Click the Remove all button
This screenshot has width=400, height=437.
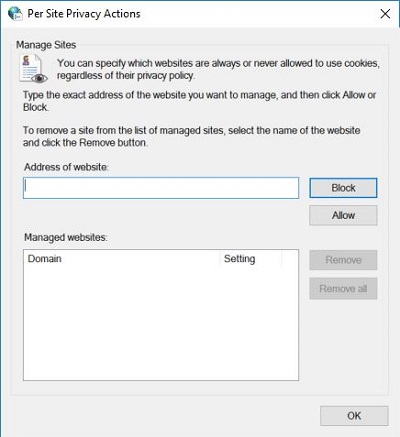(343, 289)
